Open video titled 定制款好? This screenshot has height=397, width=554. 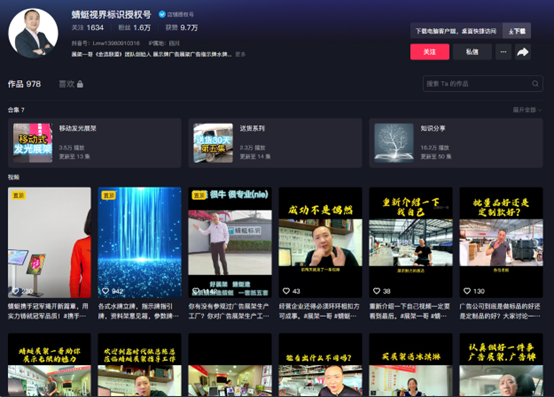tap(501, 242)
